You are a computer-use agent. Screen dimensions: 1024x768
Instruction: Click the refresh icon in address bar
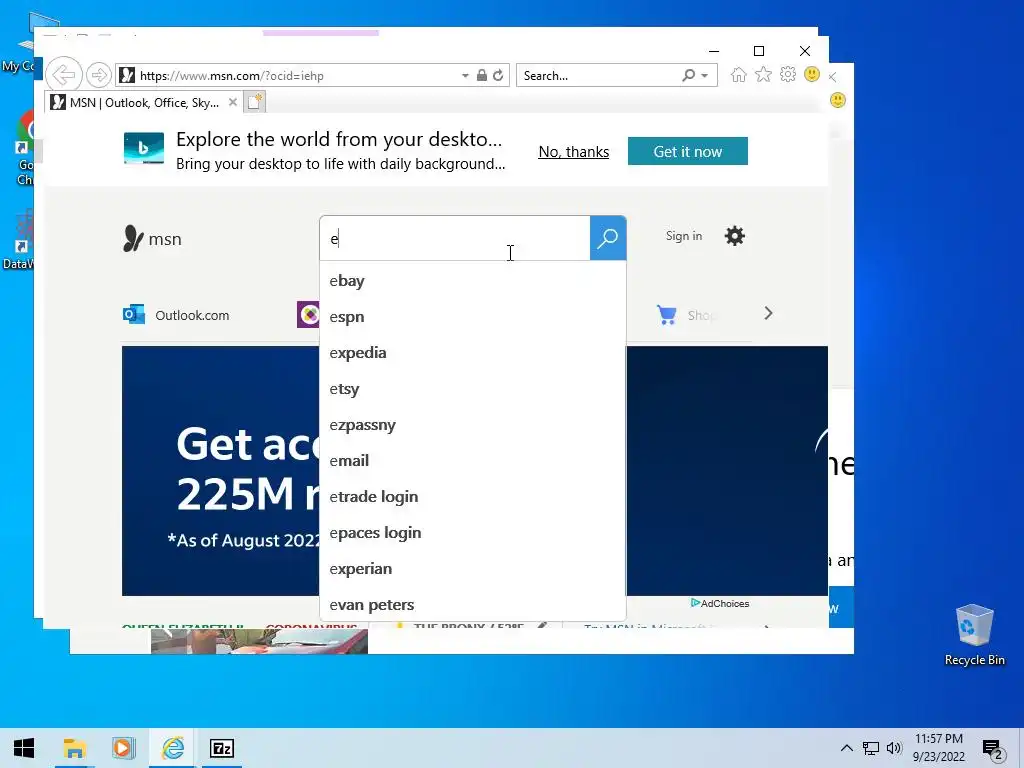click(x=498, y=75)
